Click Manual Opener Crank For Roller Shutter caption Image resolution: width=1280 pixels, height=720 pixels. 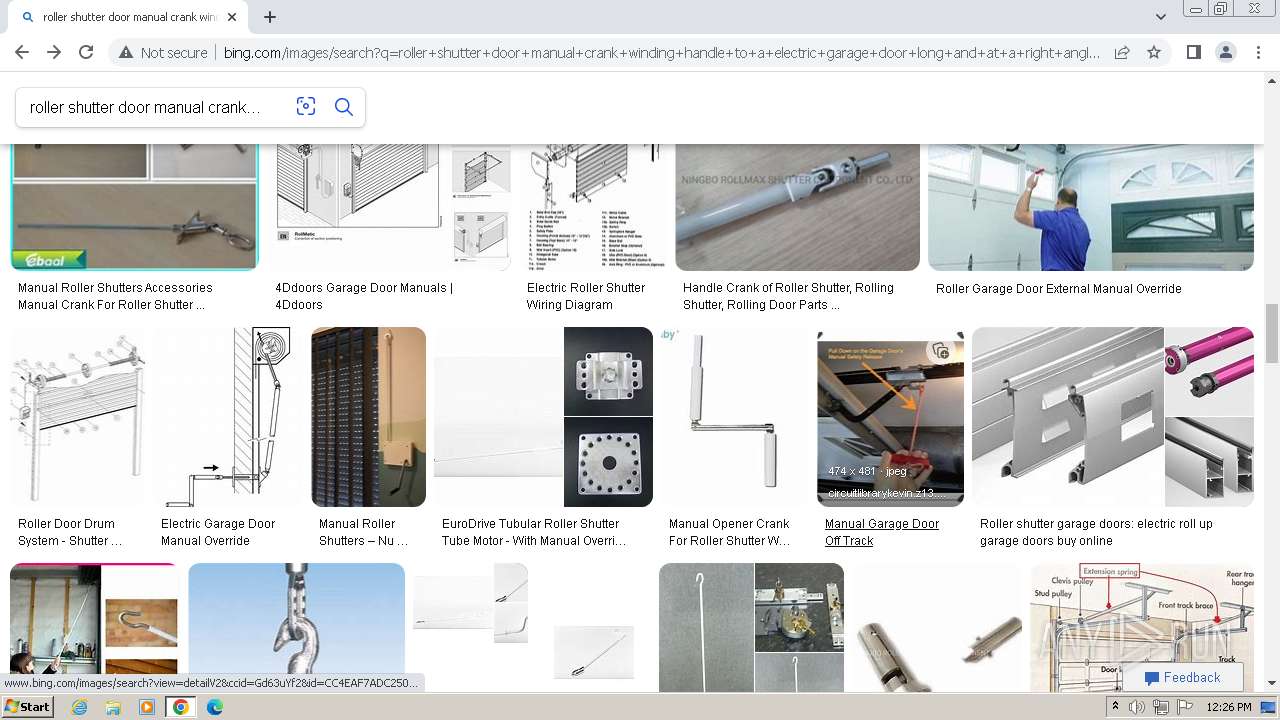tap(729, 532)
